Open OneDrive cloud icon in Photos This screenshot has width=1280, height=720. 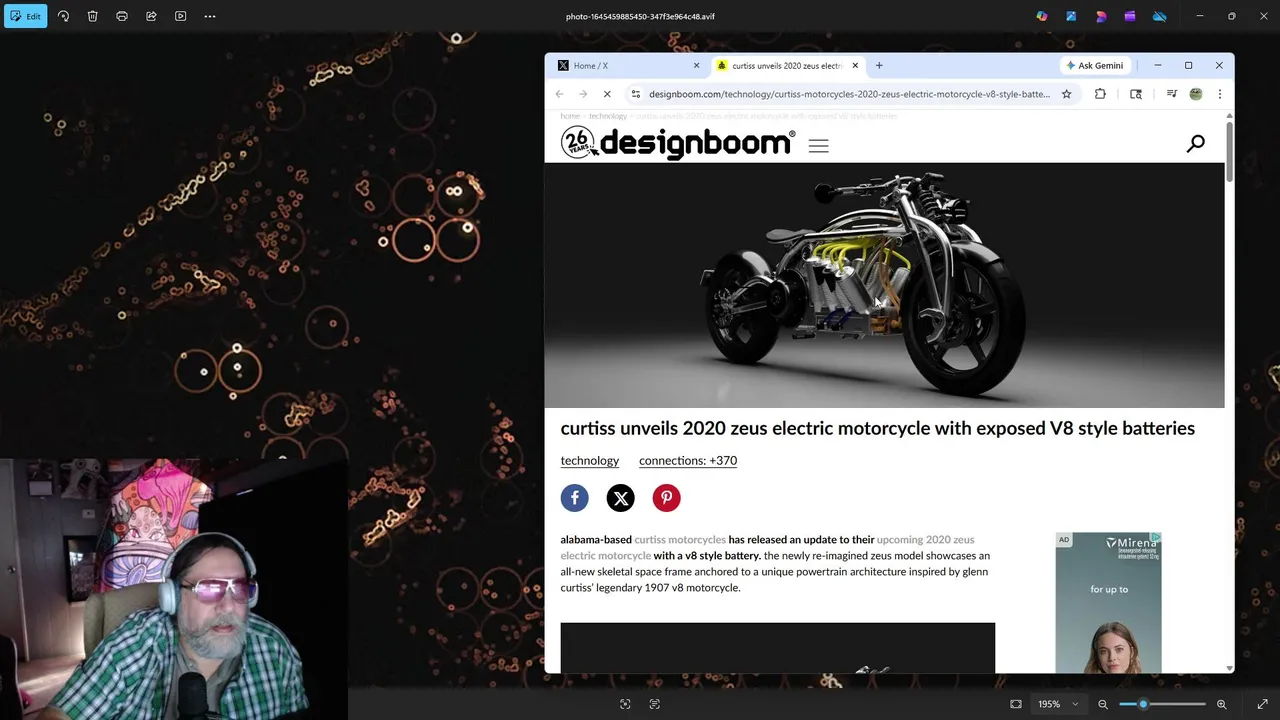pyautogui.click(x=1159, y=16)
